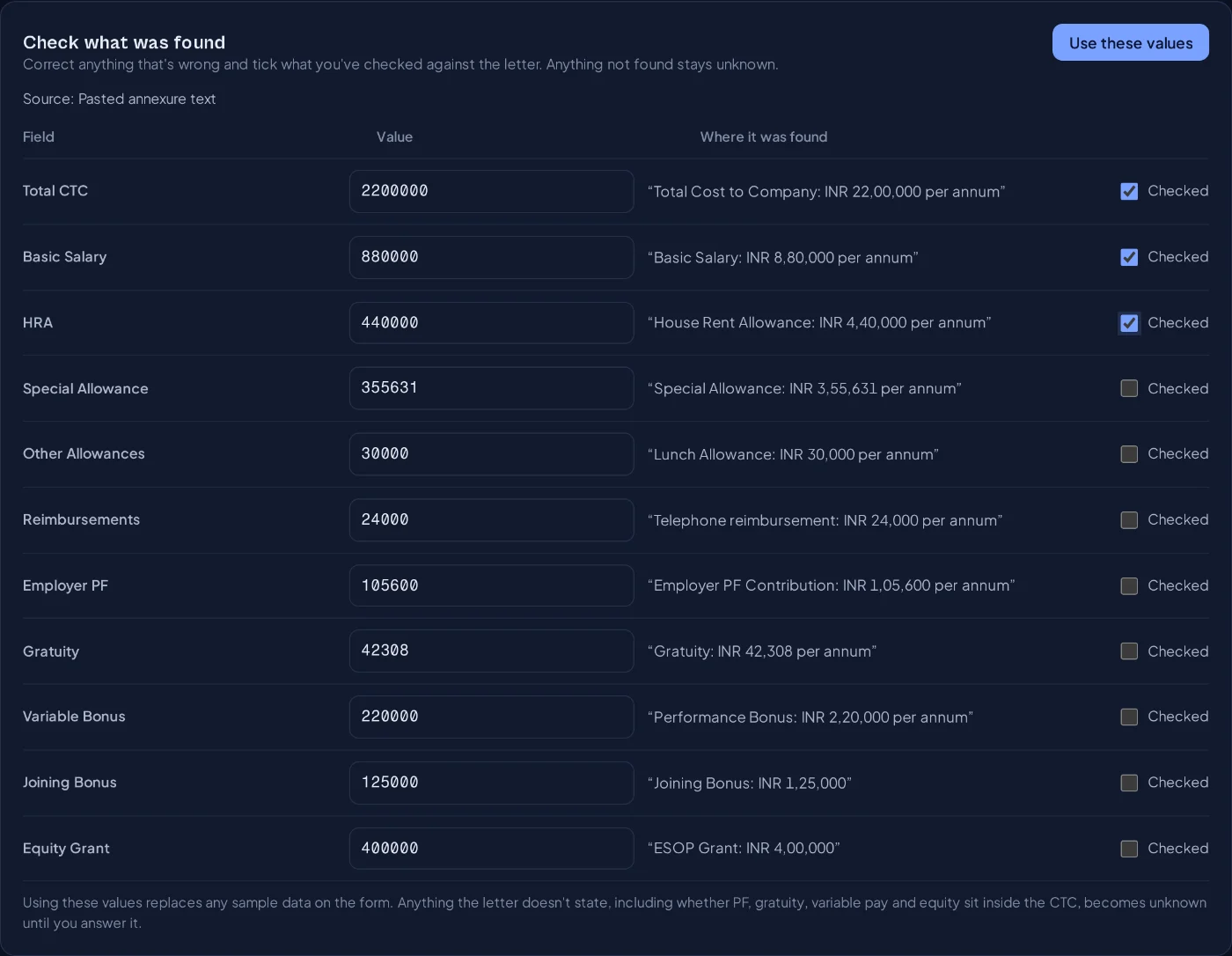The image size is (1232, 956).
Task: Tick the Variable Bonus Checked checkbox
Action: [1129, 717]
